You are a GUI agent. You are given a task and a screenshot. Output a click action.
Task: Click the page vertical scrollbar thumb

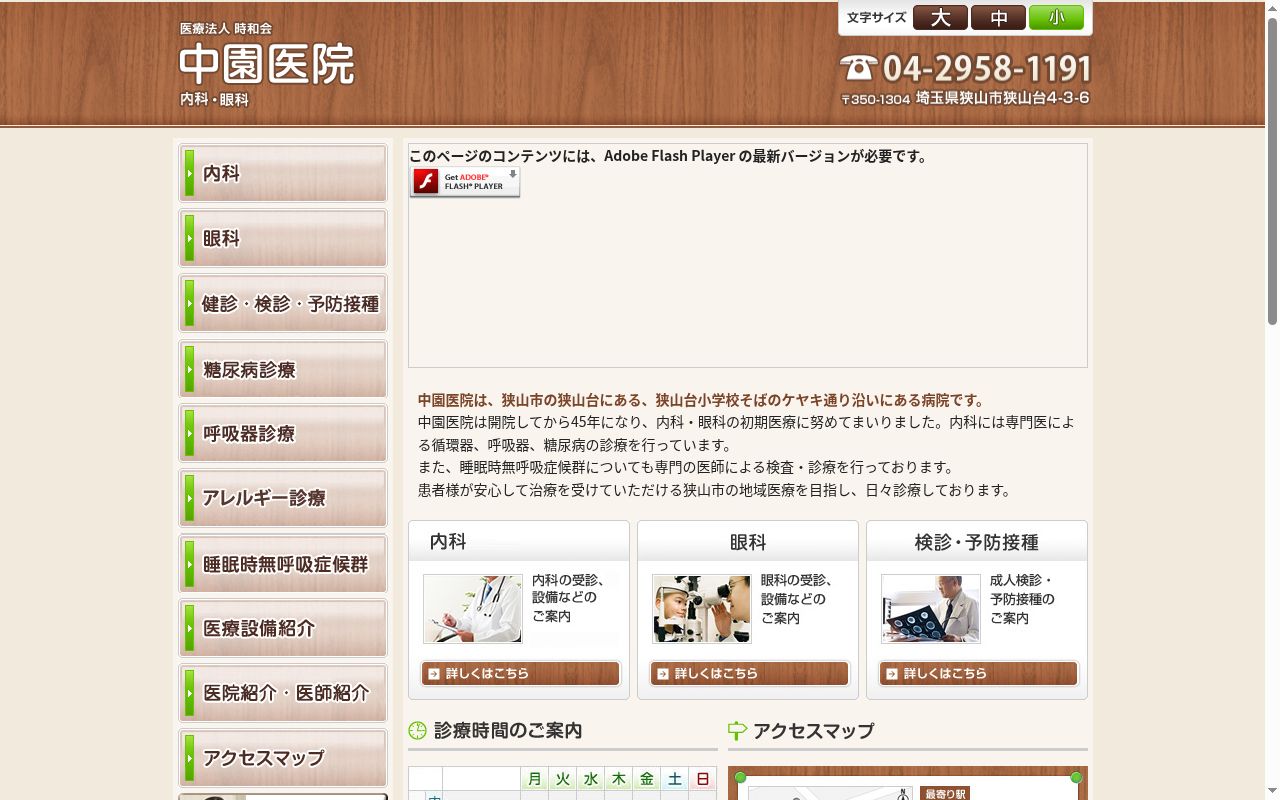(1272, 170)
